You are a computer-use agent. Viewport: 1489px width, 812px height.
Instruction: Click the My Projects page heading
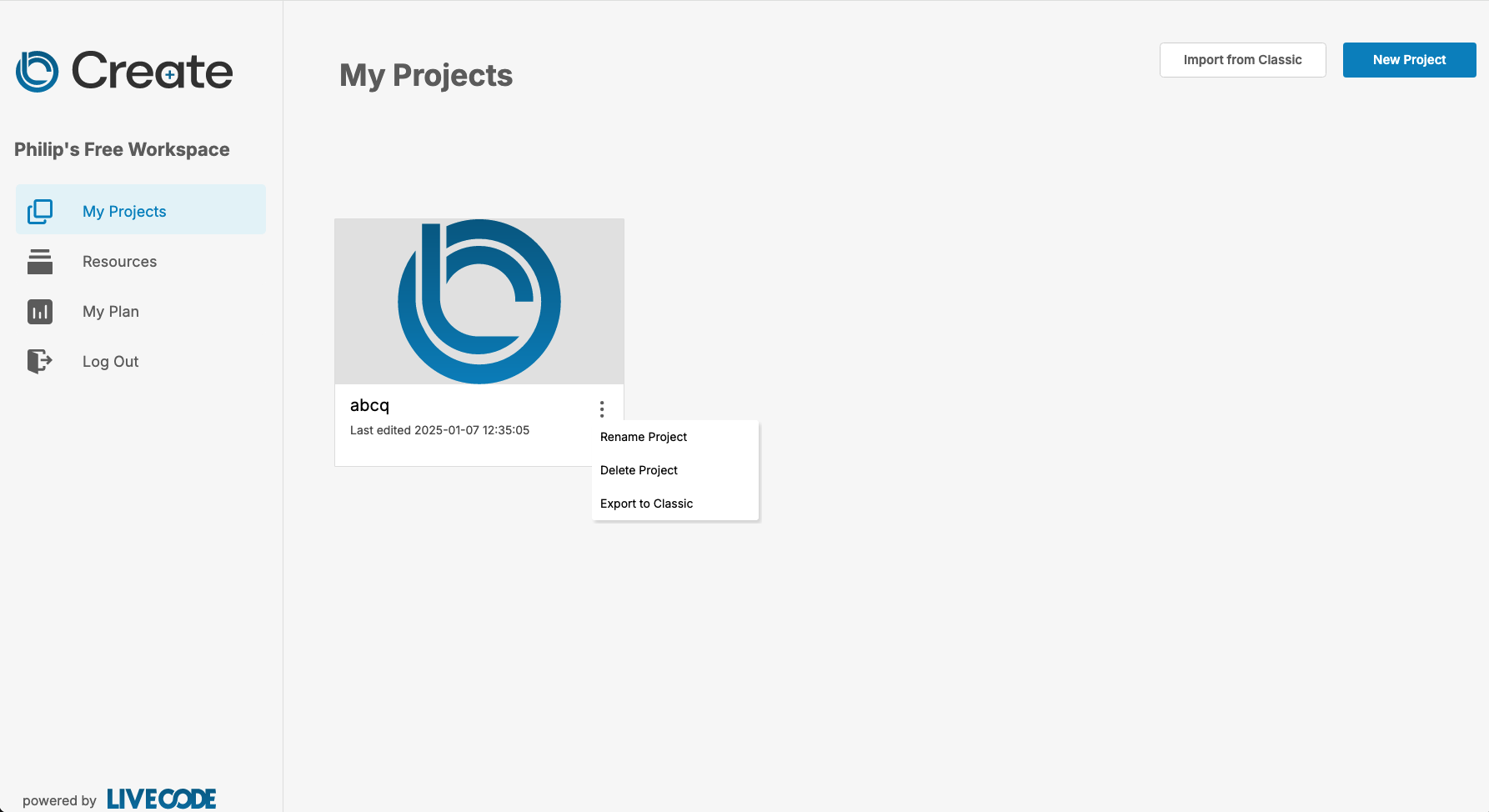(426, 76)
